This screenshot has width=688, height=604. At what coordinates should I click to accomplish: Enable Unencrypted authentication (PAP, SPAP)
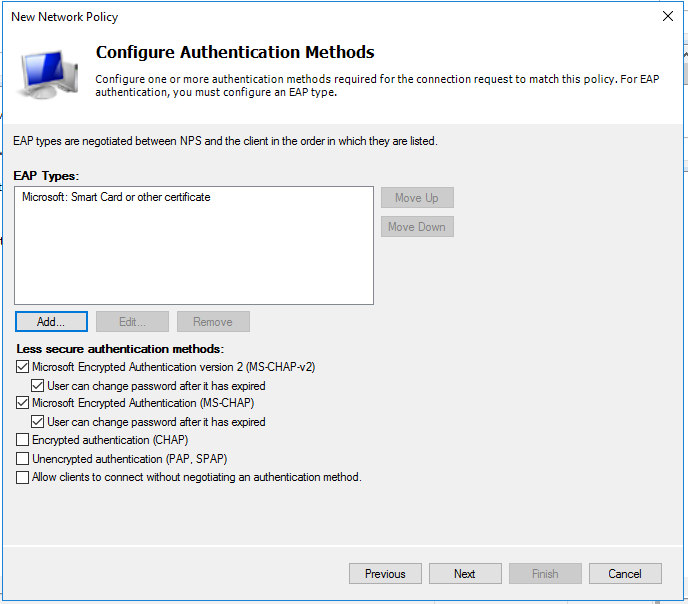22,458
